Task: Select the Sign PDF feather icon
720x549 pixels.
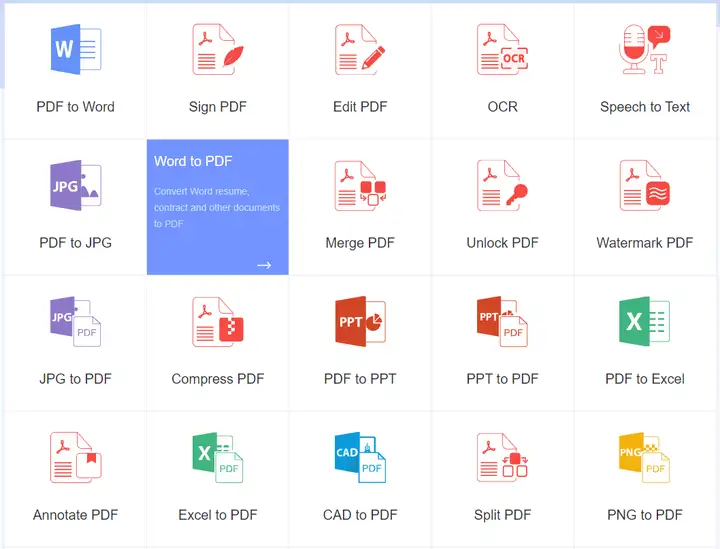Action: coord(218,49)
